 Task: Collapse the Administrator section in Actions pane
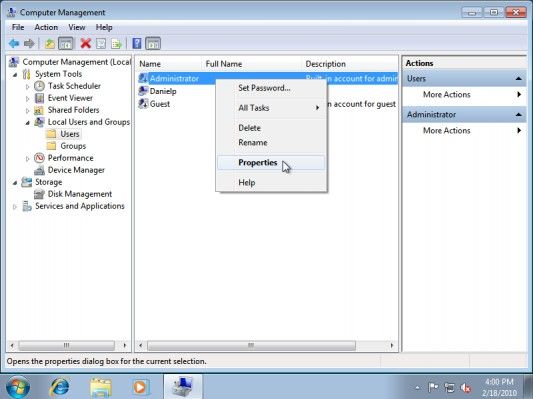coord(519,115)
